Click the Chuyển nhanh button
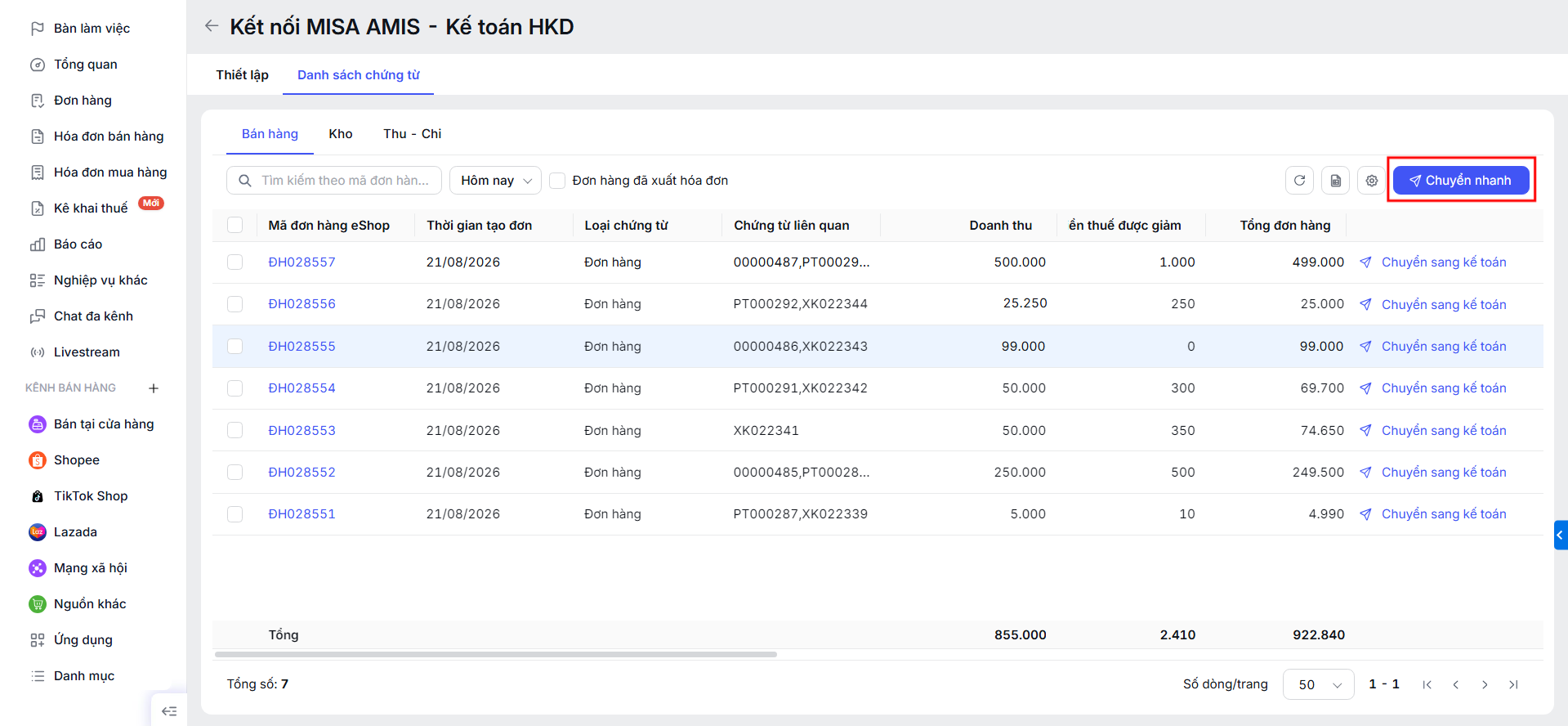Viewport: 1568px width, 726px height. tap(1461, 181)
